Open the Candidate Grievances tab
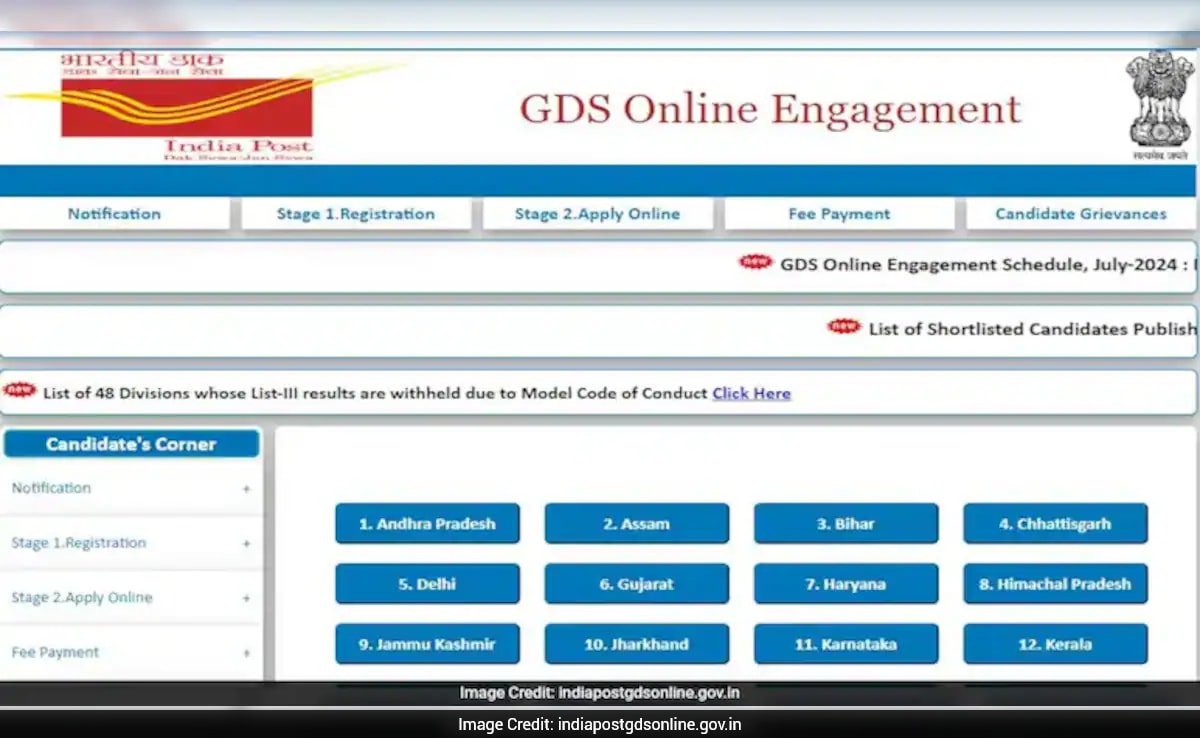The image size is (1200, 738). point(1080,214)
